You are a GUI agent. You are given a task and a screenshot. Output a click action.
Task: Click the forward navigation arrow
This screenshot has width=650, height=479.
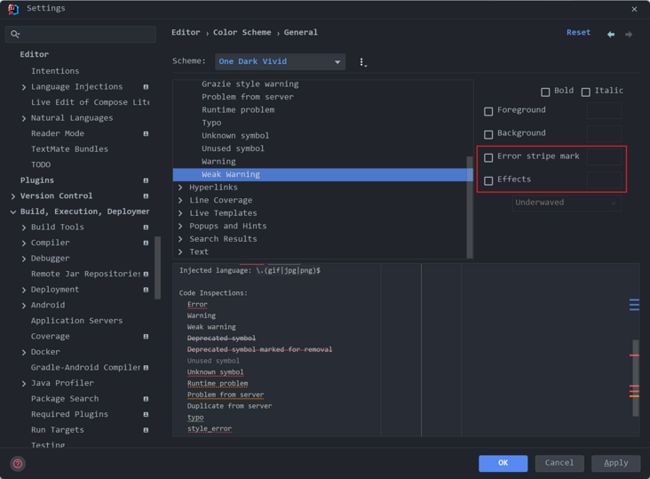(628, 34)
